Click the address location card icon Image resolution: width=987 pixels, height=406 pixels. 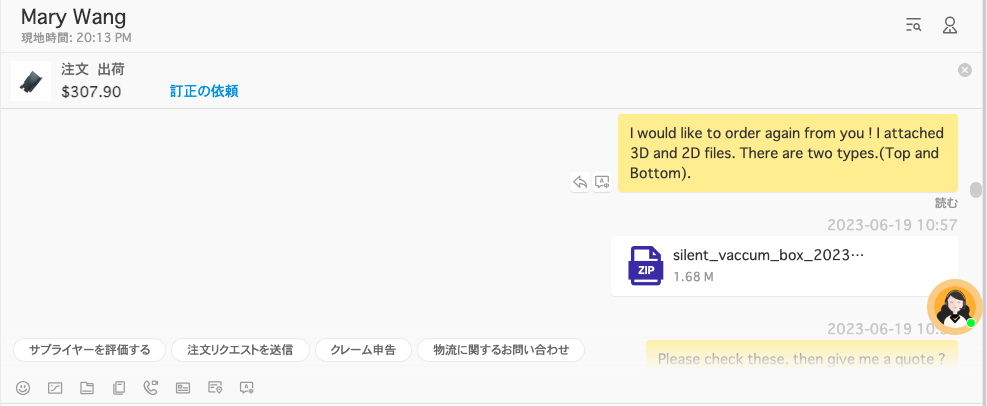tap(215, 388)
